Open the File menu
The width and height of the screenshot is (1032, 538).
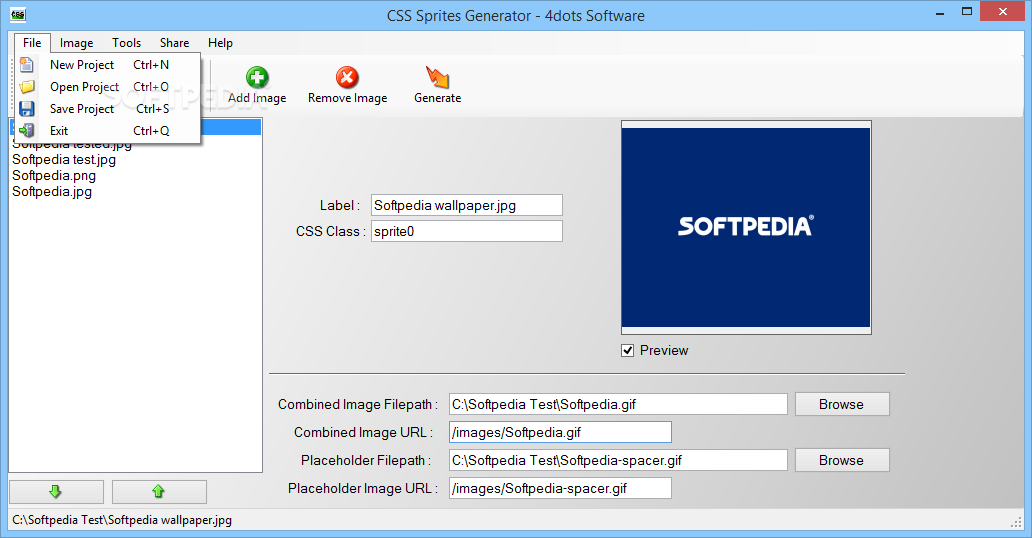click(x=32, y=43)
